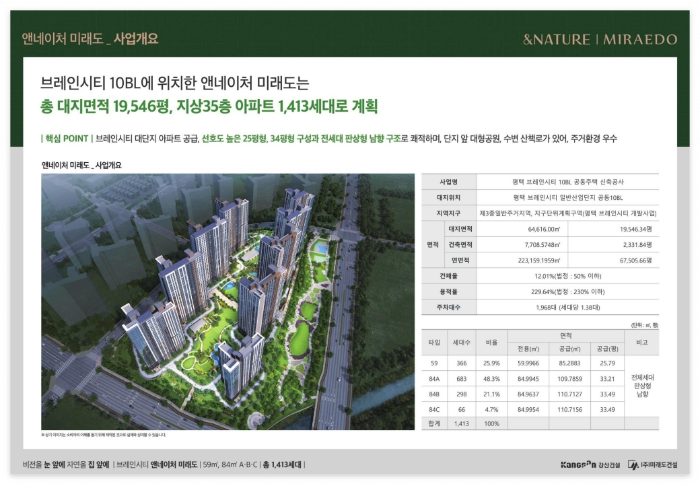
Task: Click '평택 브레인시티 일반산업단지 공동10BL' cell
Action: 567,197
